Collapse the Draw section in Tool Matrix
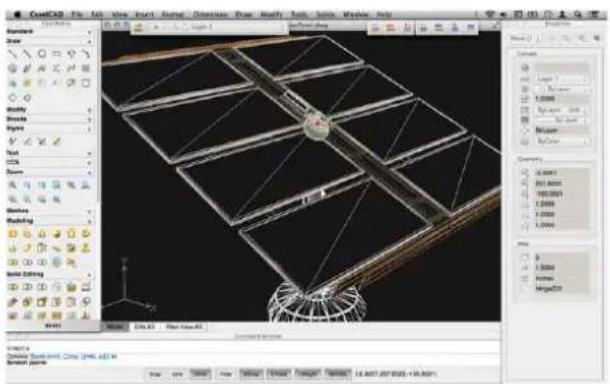610x384 pixels. (x=89, y=41)
